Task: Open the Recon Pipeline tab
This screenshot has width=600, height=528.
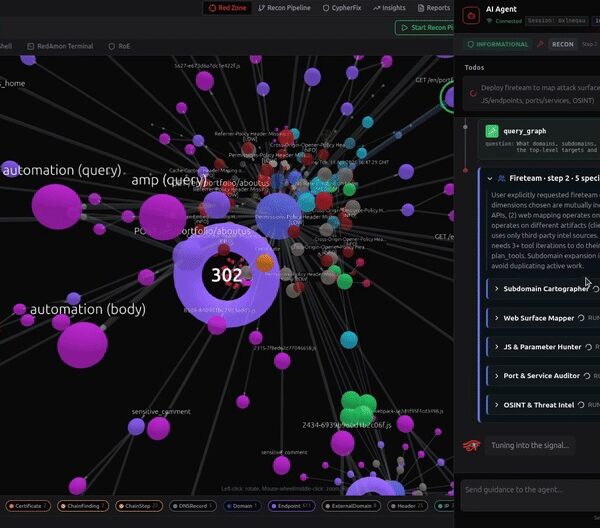Action: click(x=284, y=8)
